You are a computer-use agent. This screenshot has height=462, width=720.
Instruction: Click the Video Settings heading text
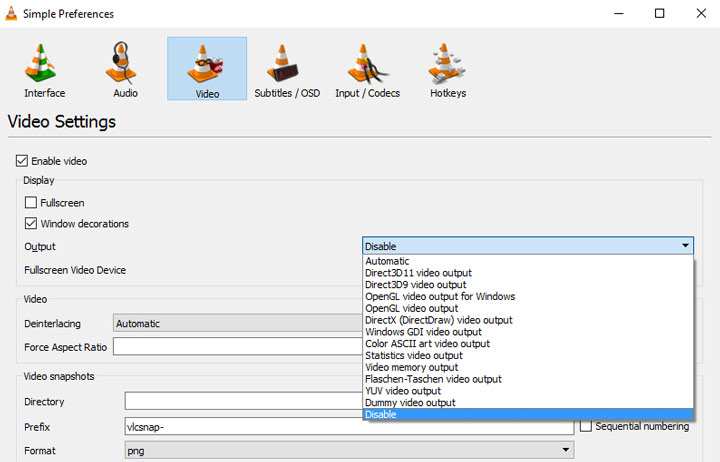pos(62,122)
